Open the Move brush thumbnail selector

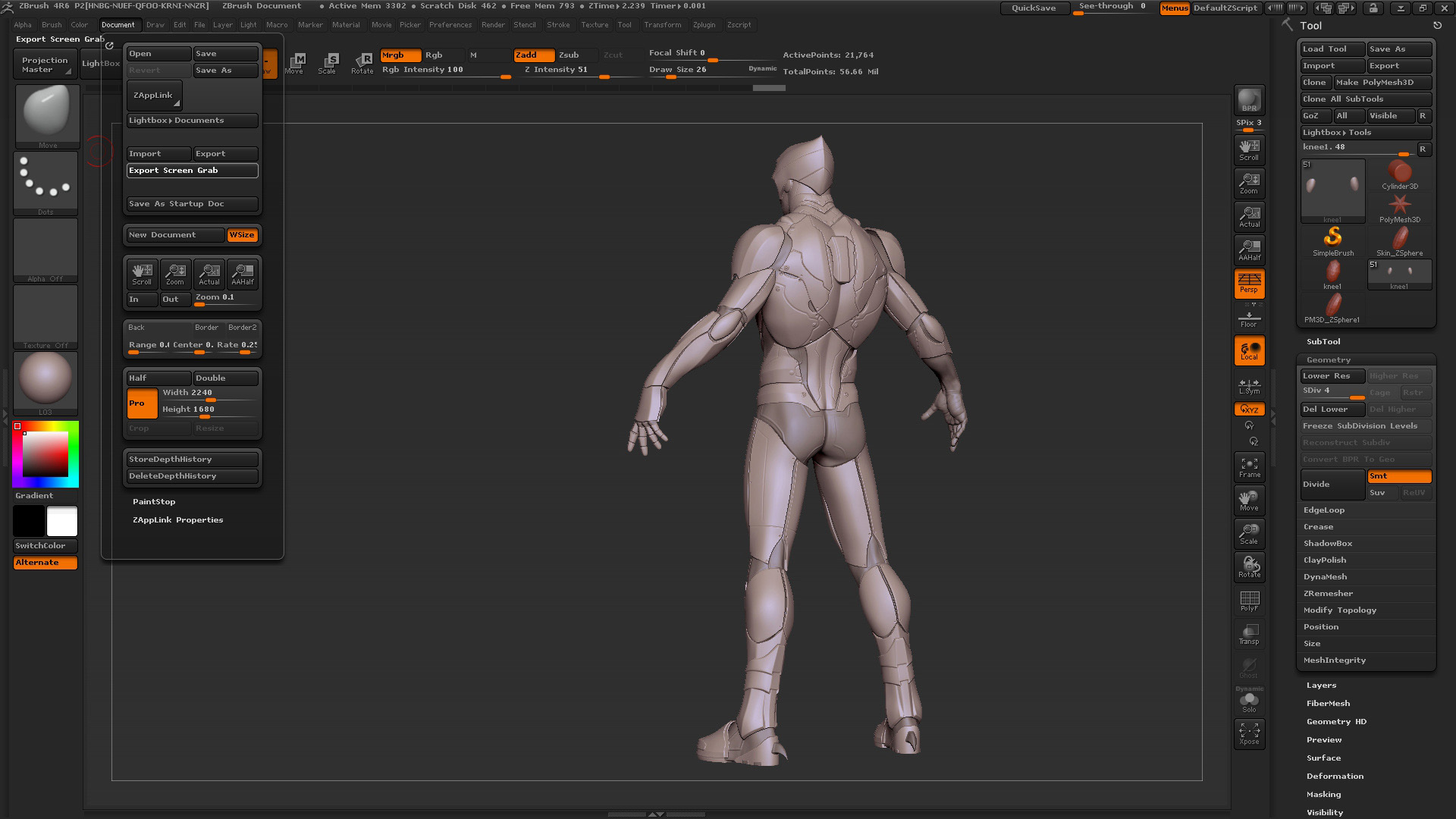coord(47,116)
